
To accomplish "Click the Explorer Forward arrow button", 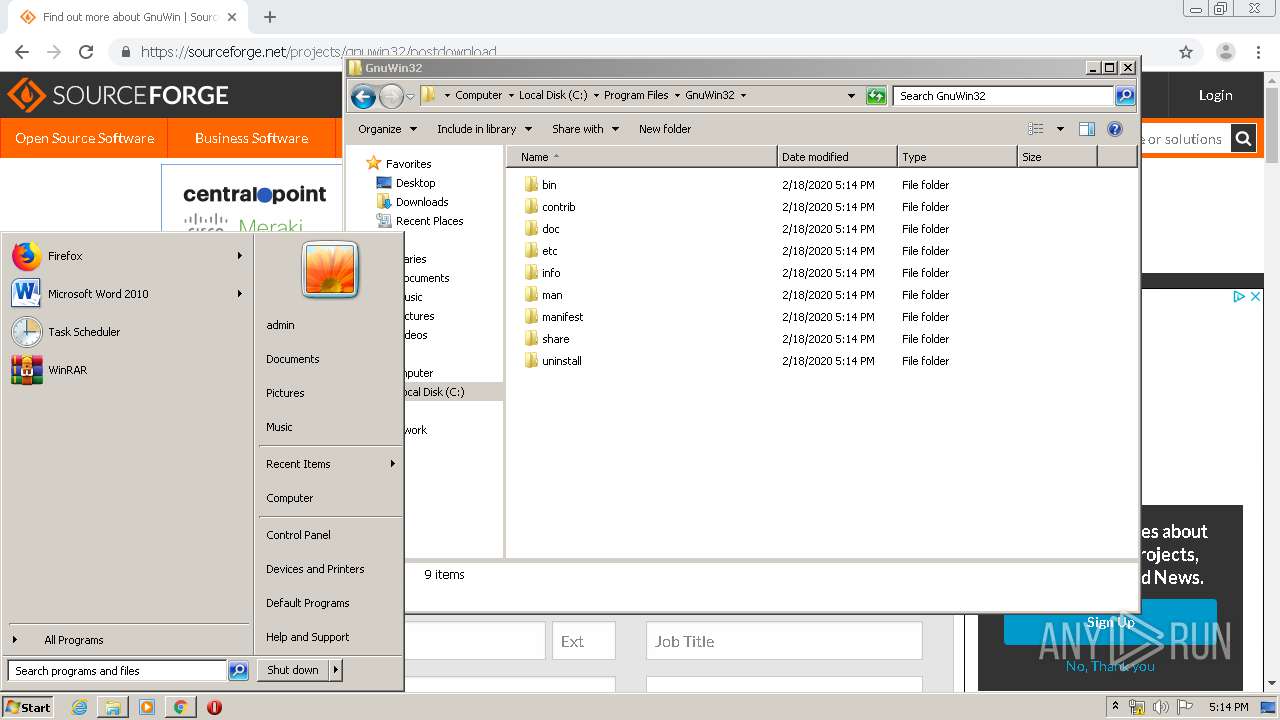I will click(x=391, y=96).
